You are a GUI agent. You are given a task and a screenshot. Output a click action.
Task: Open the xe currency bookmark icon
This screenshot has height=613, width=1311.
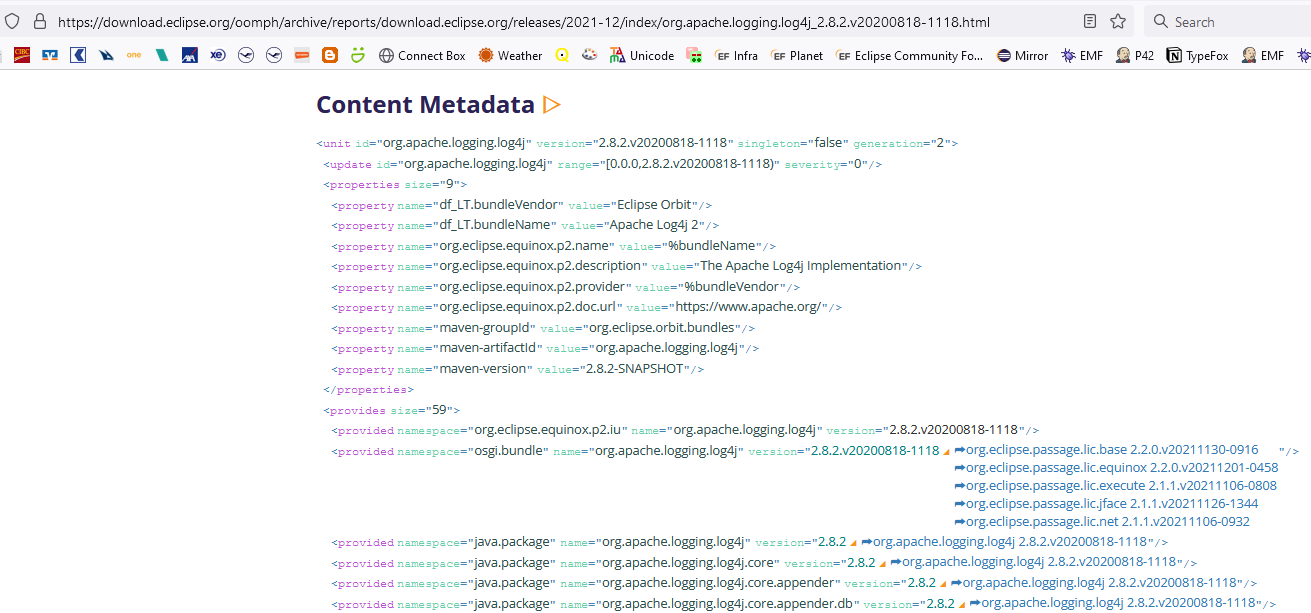(217, 56)
